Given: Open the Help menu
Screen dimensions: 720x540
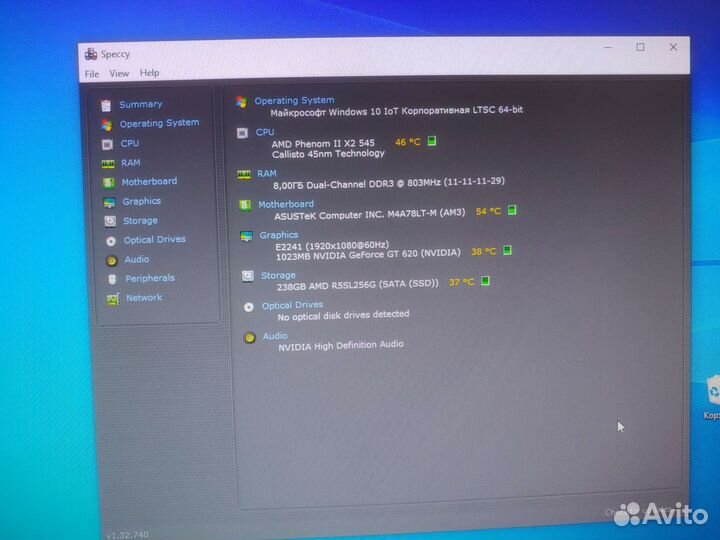Looking at the screenshot, I should tap(149, 73).
